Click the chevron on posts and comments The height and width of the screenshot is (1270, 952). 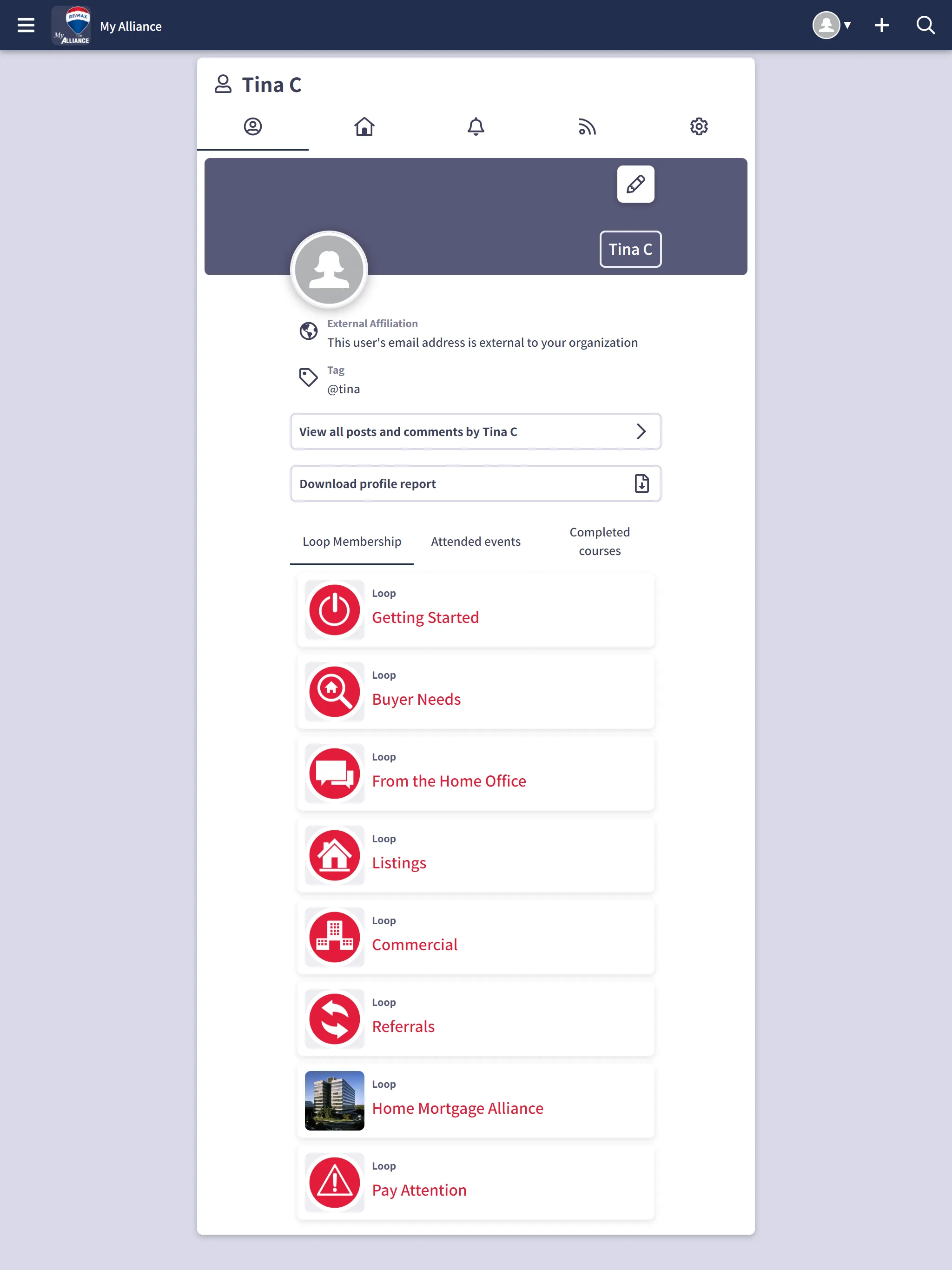click(641, 431)
